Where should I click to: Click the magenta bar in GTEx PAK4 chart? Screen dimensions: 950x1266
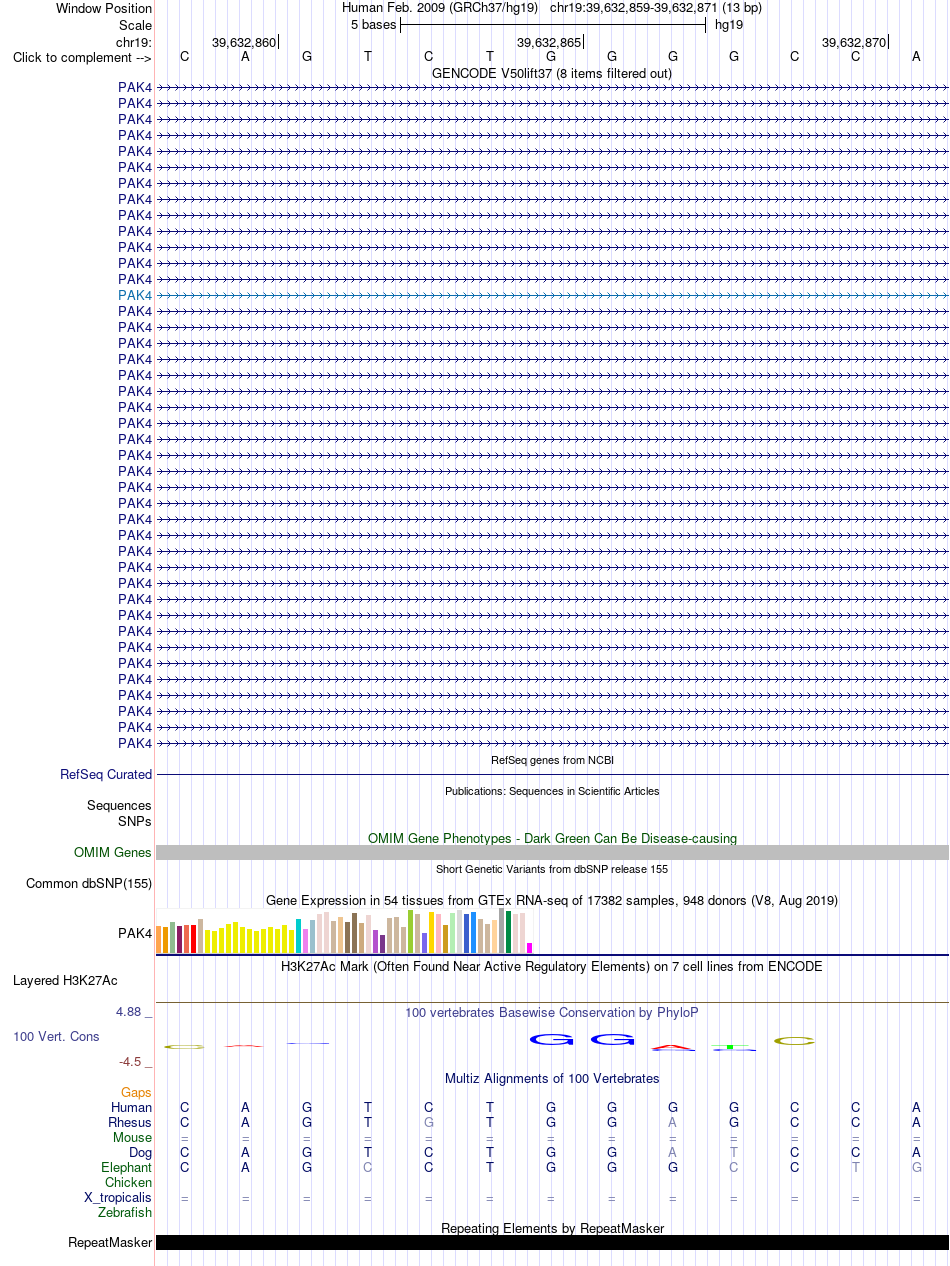coord(530,948)
